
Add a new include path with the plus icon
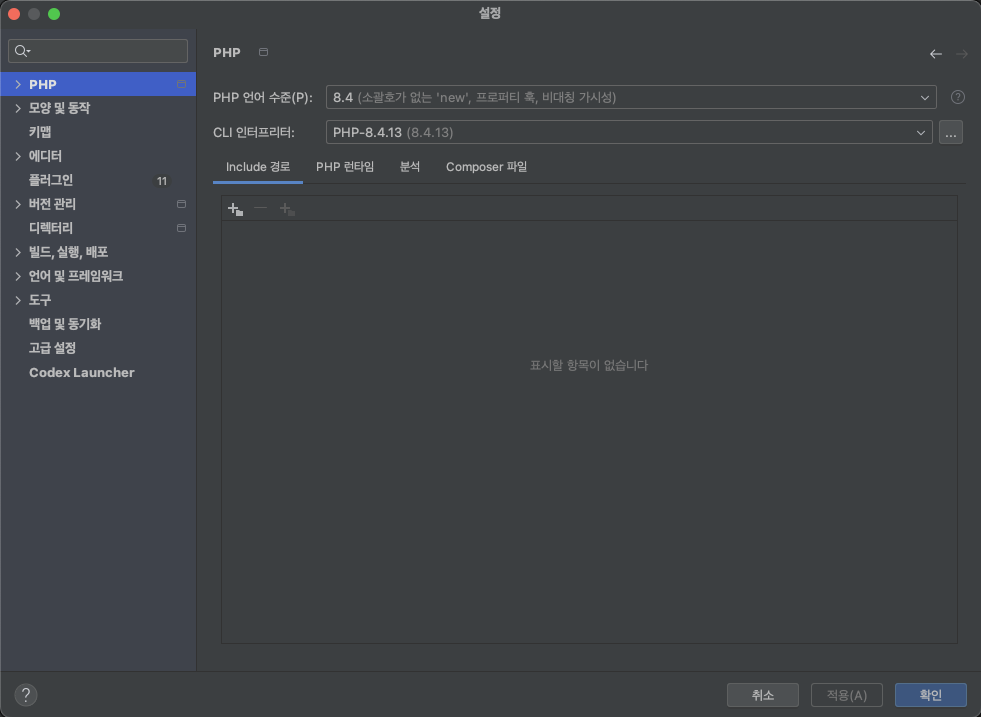coord(234,208)
